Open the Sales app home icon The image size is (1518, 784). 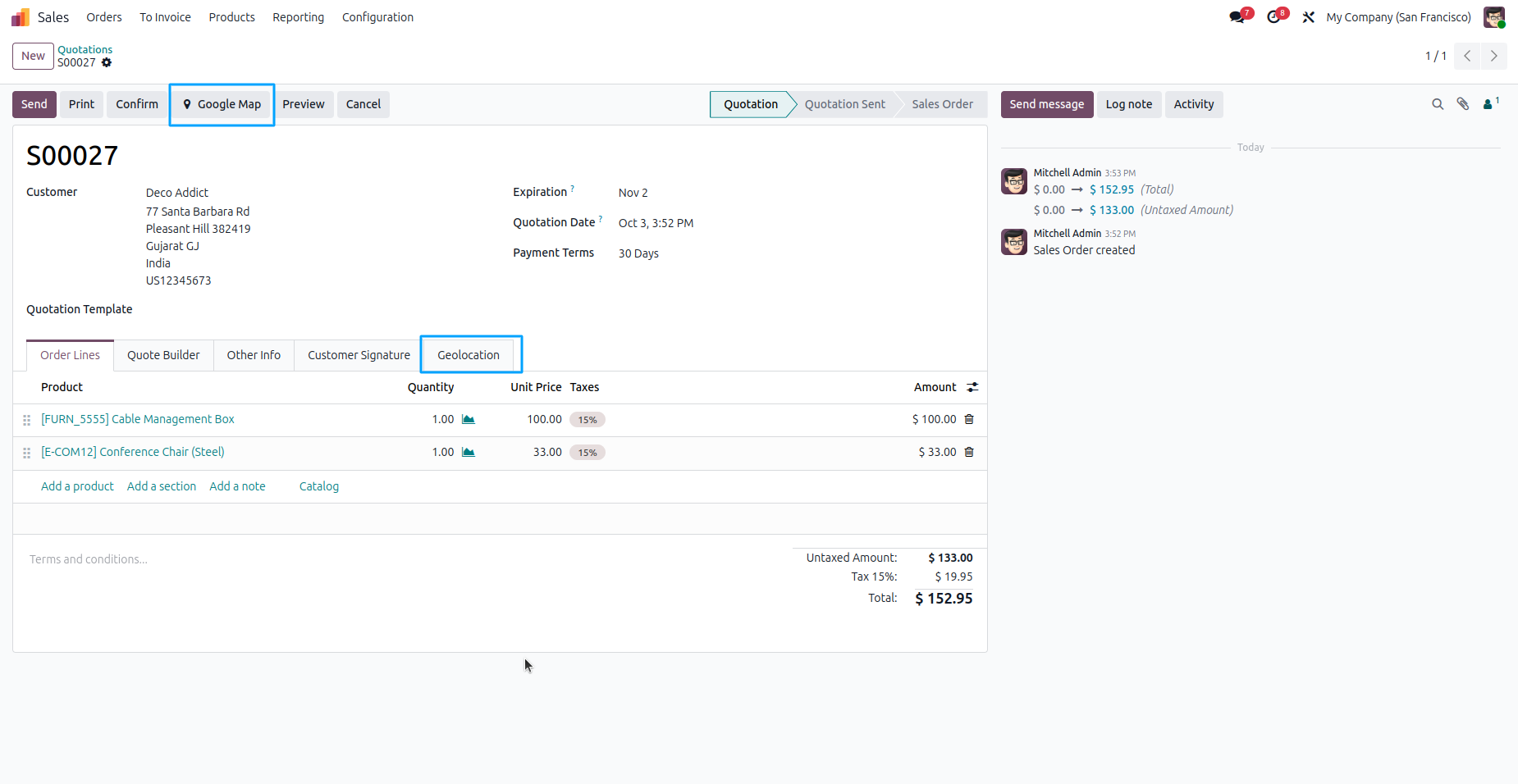pos(21,17)
